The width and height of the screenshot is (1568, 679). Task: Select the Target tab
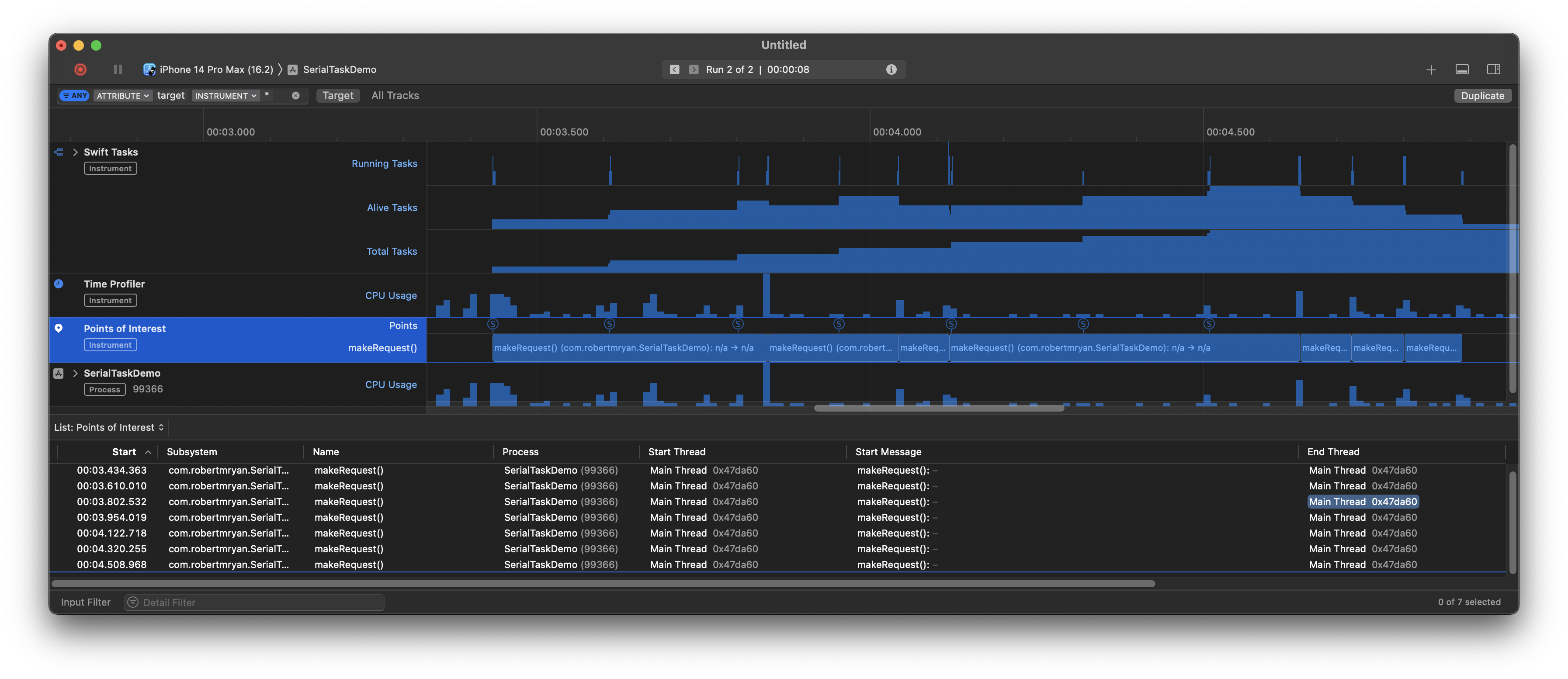pyautogui.click(x=338, y=96)
